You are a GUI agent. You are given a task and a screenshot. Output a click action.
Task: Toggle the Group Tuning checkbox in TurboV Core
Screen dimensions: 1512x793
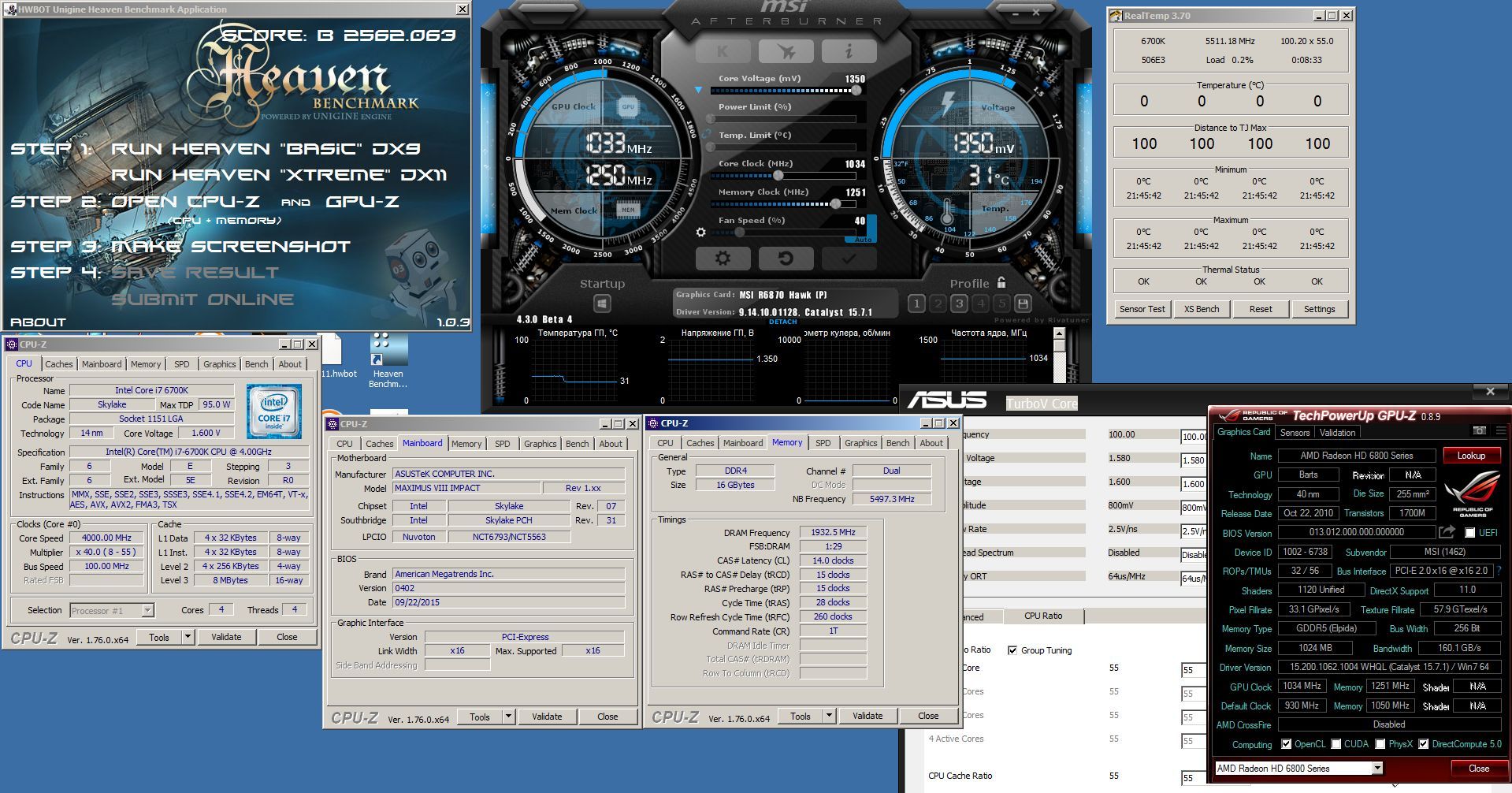pyautogui.click(x=1012, y=650)
